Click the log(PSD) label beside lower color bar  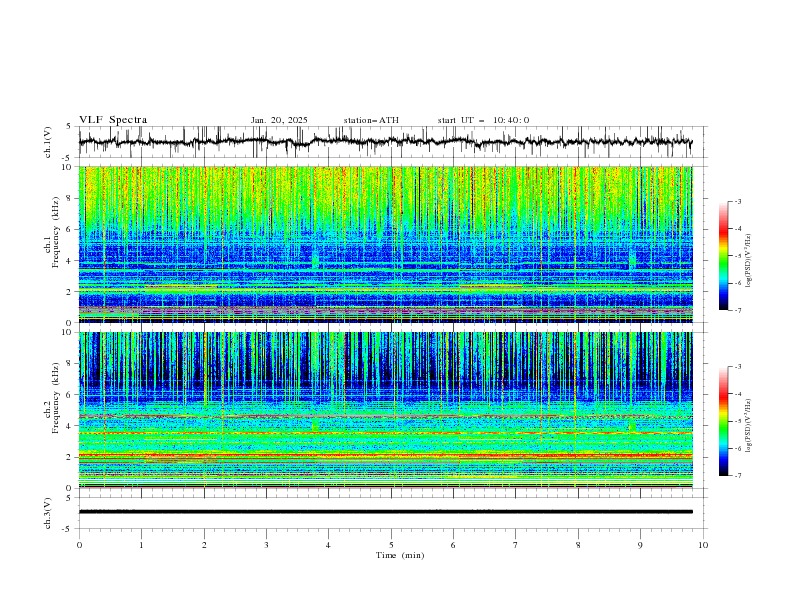tap(750, 426)
